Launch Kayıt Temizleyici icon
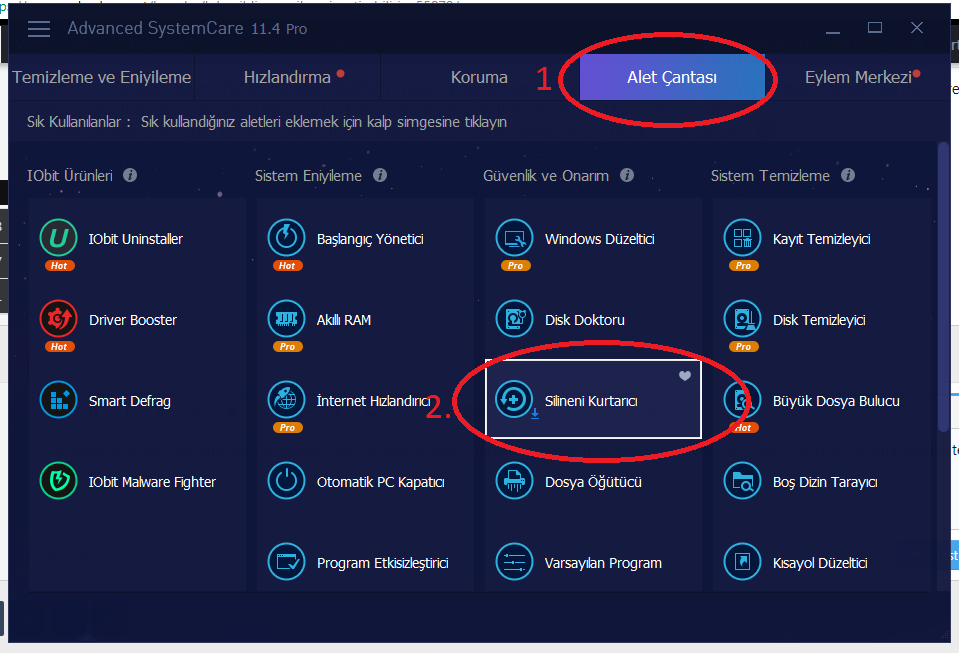This screenshot has width=959, height=653. (x=742, y=238)
